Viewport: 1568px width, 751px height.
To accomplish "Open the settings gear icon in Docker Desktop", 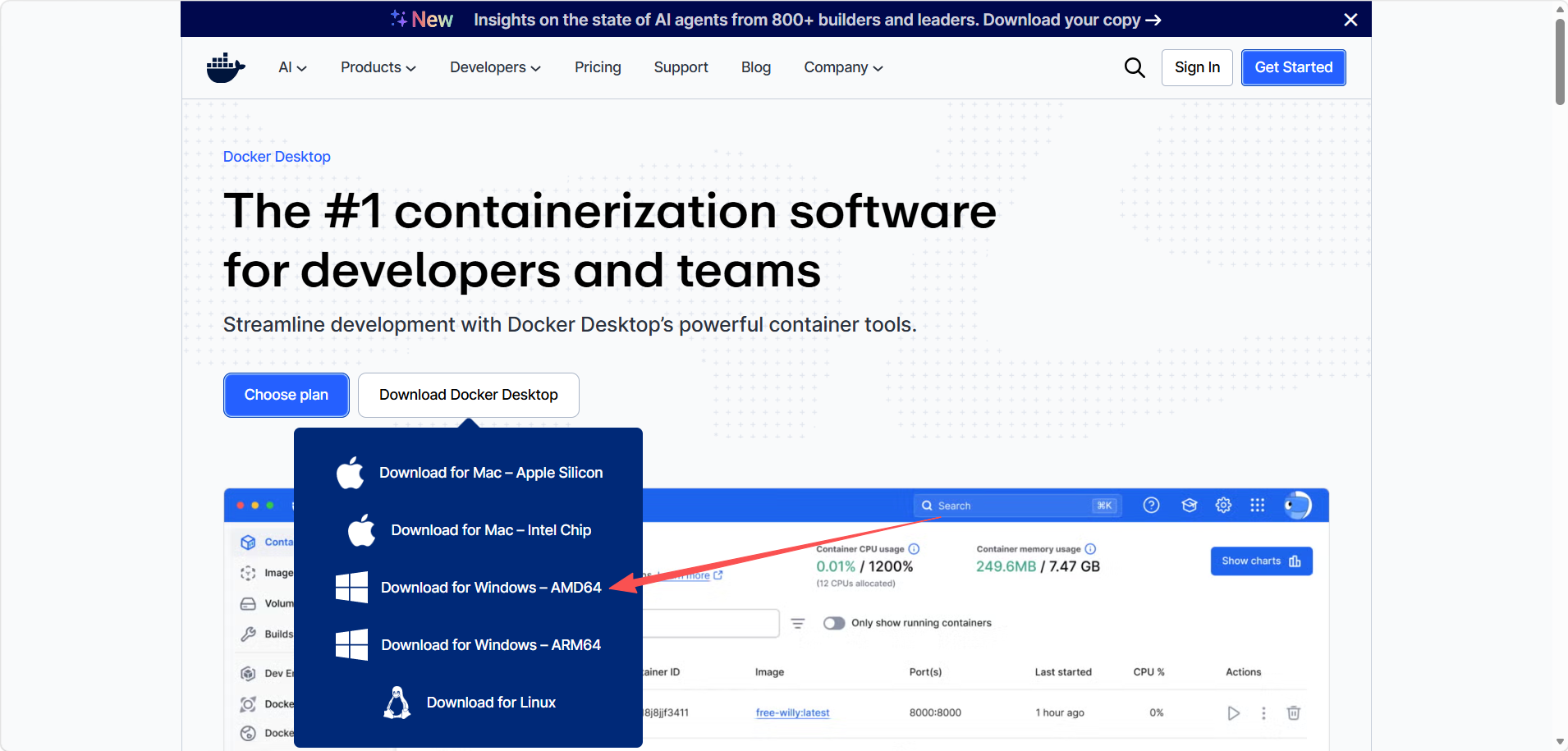I will 1223,506.
